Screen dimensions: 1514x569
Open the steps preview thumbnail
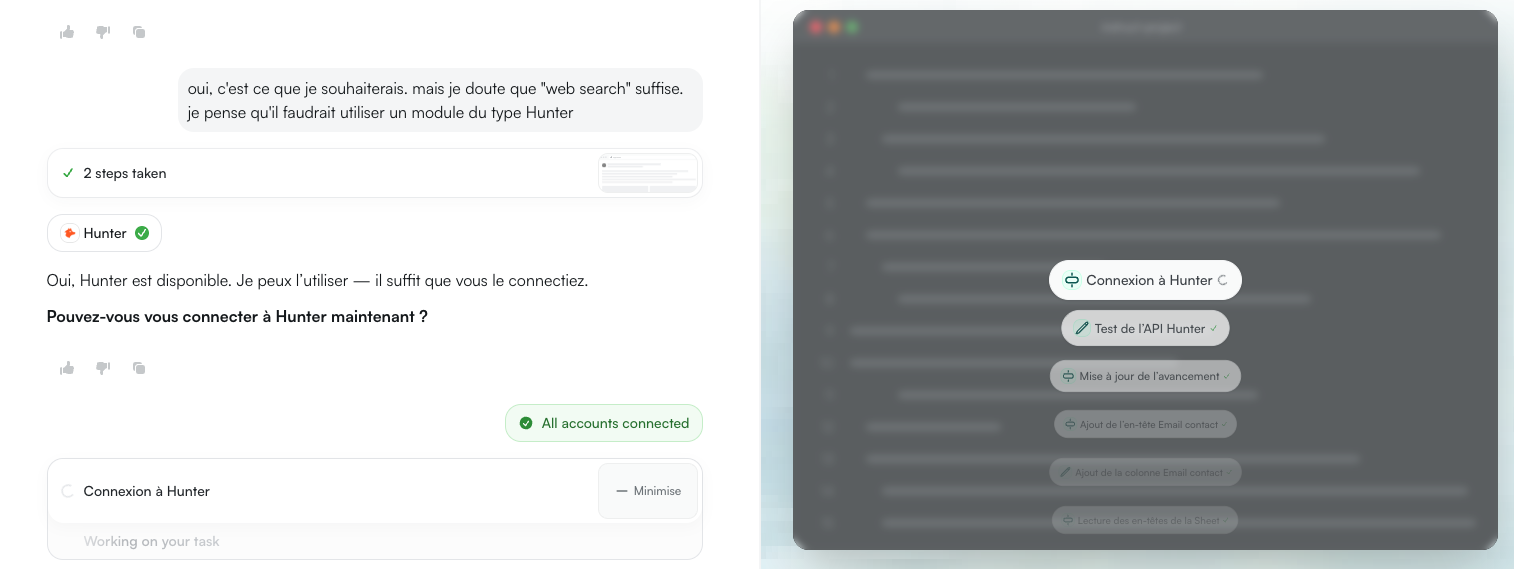tap(647, 173)
